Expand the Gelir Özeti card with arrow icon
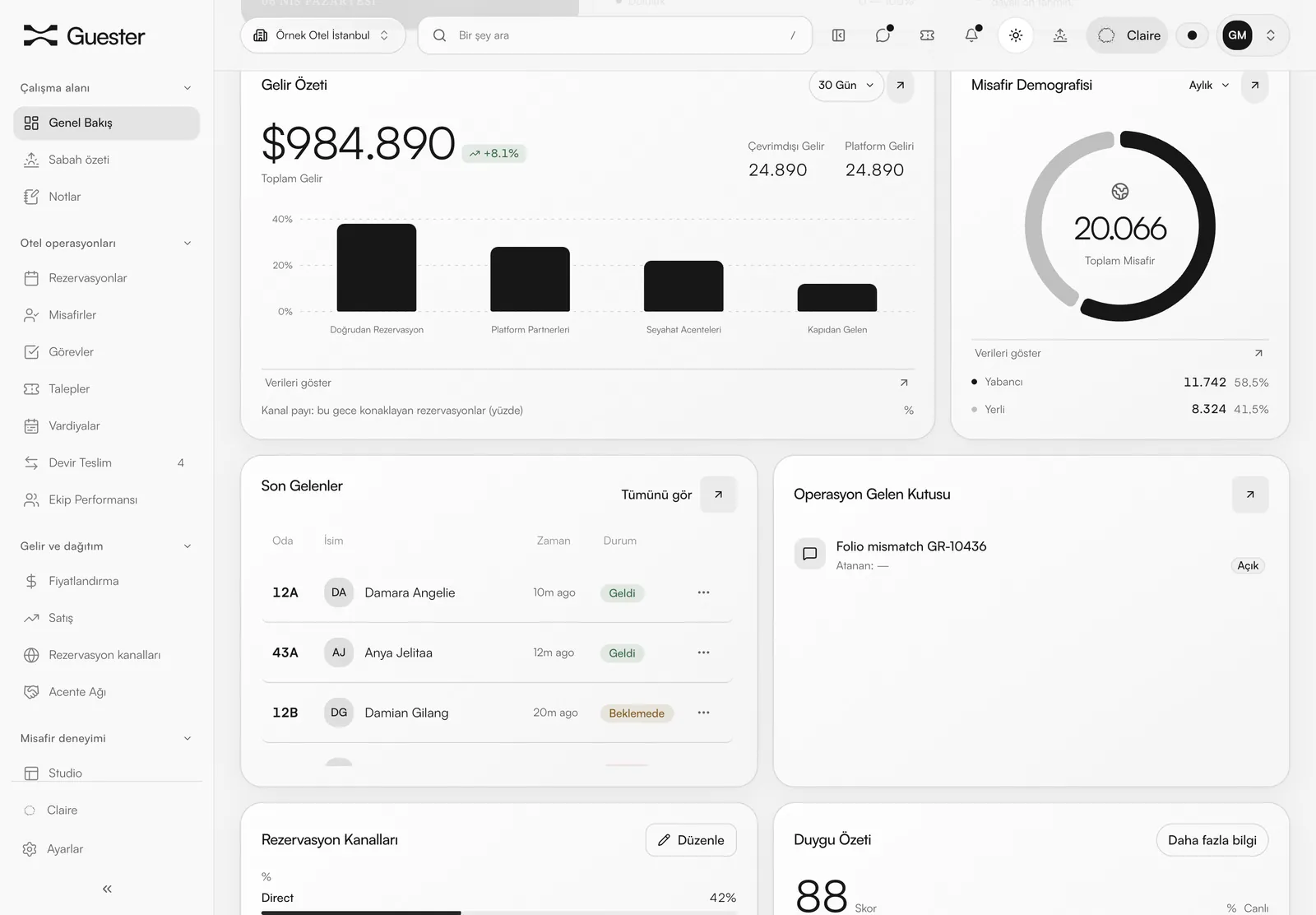Screen dimensions: 1316x915 tap(901, 85)
